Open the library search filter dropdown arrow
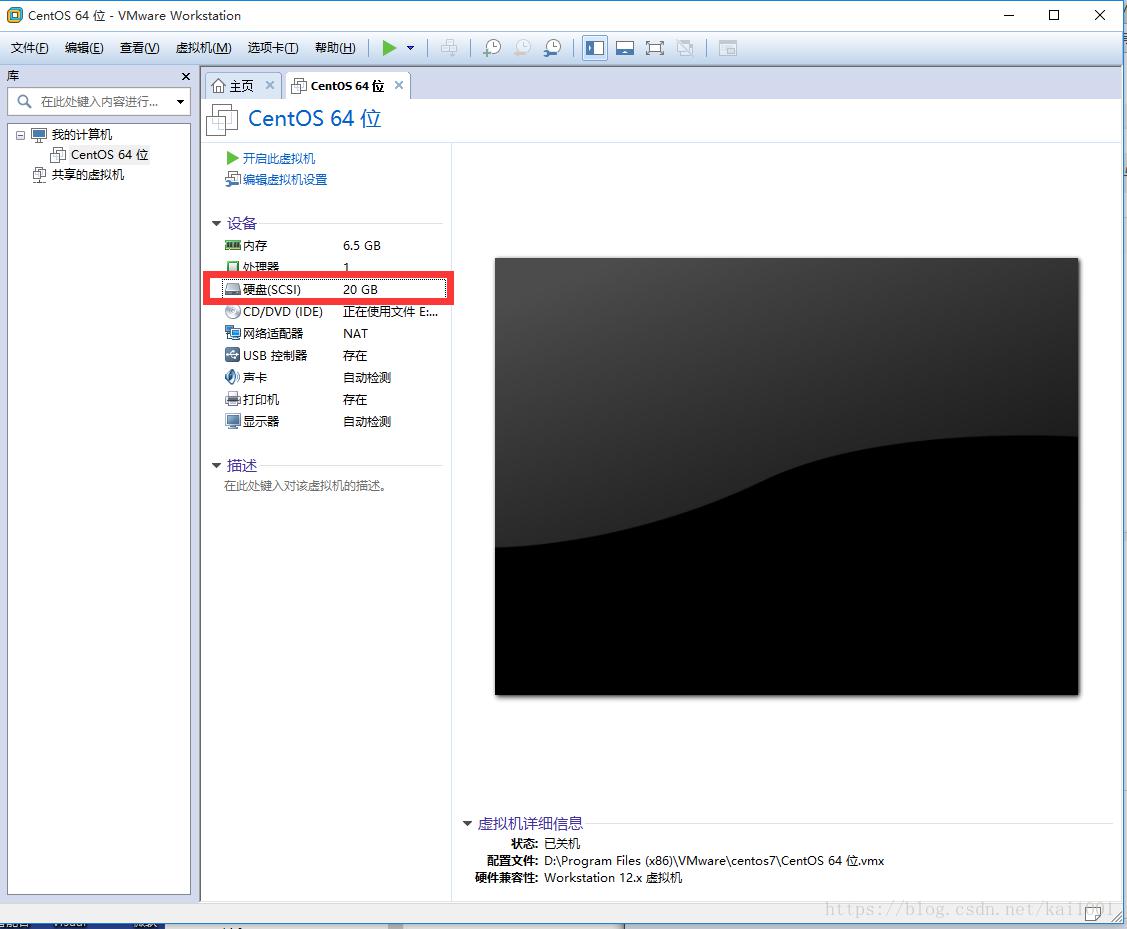Viewport: 1127px width, 929px height. click(180, 101)
